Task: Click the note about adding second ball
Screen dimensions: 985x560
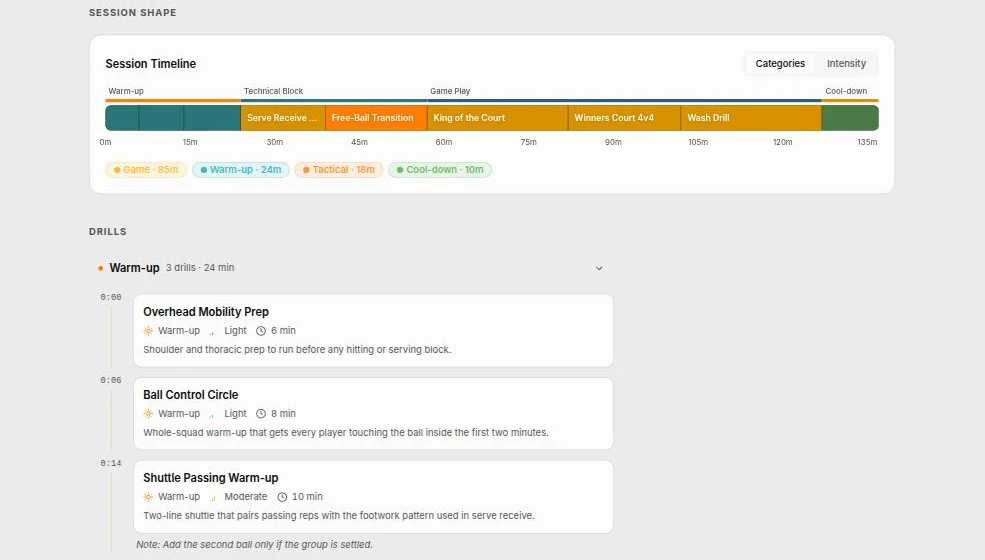Action: point(254,545)
